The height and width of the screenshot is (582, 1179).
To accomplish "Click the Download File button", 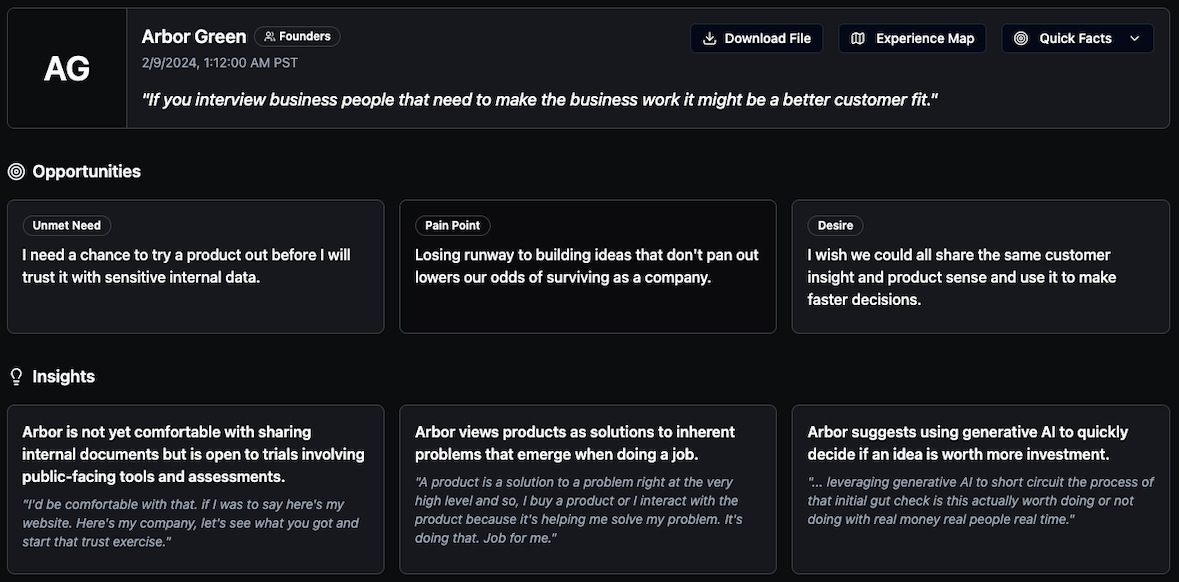I will click(756, 38).
